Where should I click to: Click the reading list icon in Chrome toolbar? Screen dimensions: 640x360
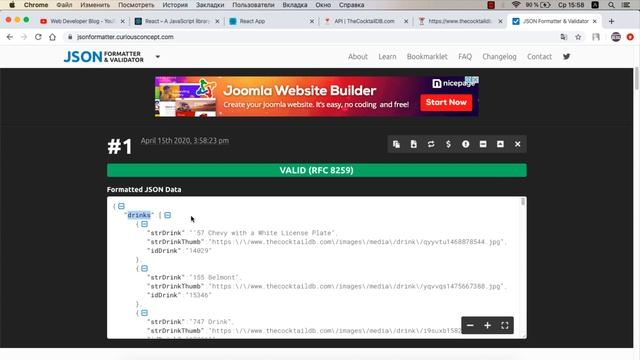click(x=596, y=37)
